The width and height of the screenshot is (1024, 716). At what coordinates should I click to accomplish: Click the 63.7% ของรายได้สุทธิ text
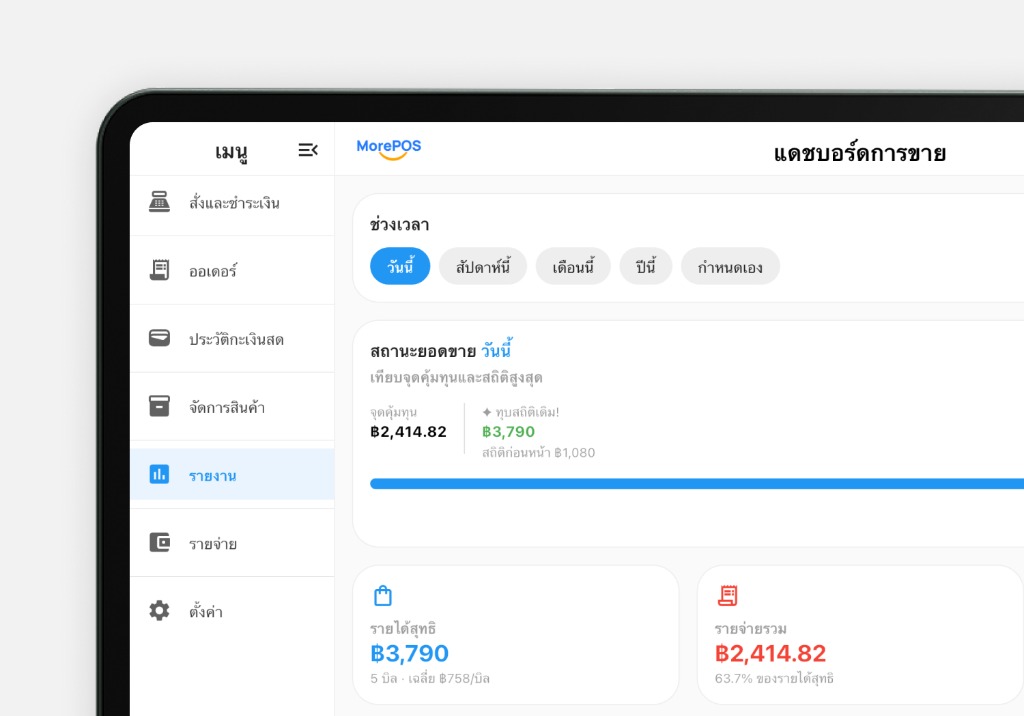pos(774,678)
